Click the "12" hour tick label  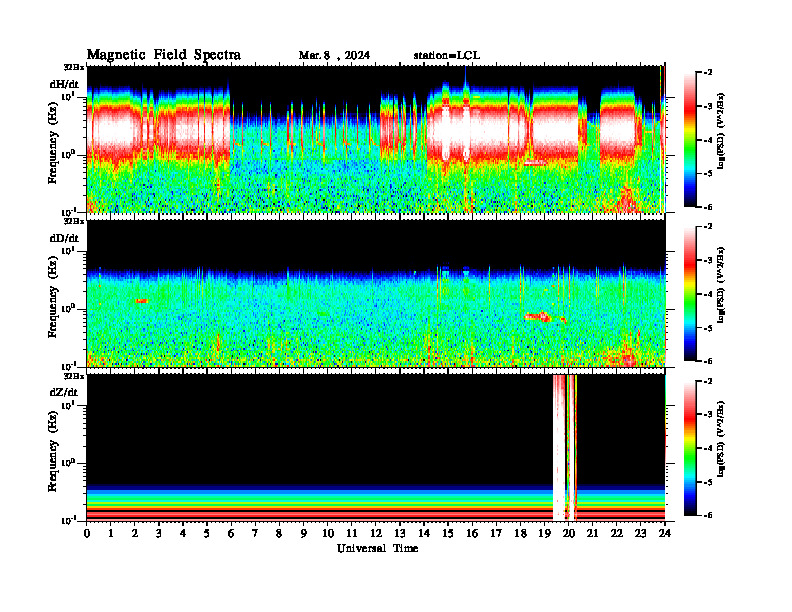[376, 533]
